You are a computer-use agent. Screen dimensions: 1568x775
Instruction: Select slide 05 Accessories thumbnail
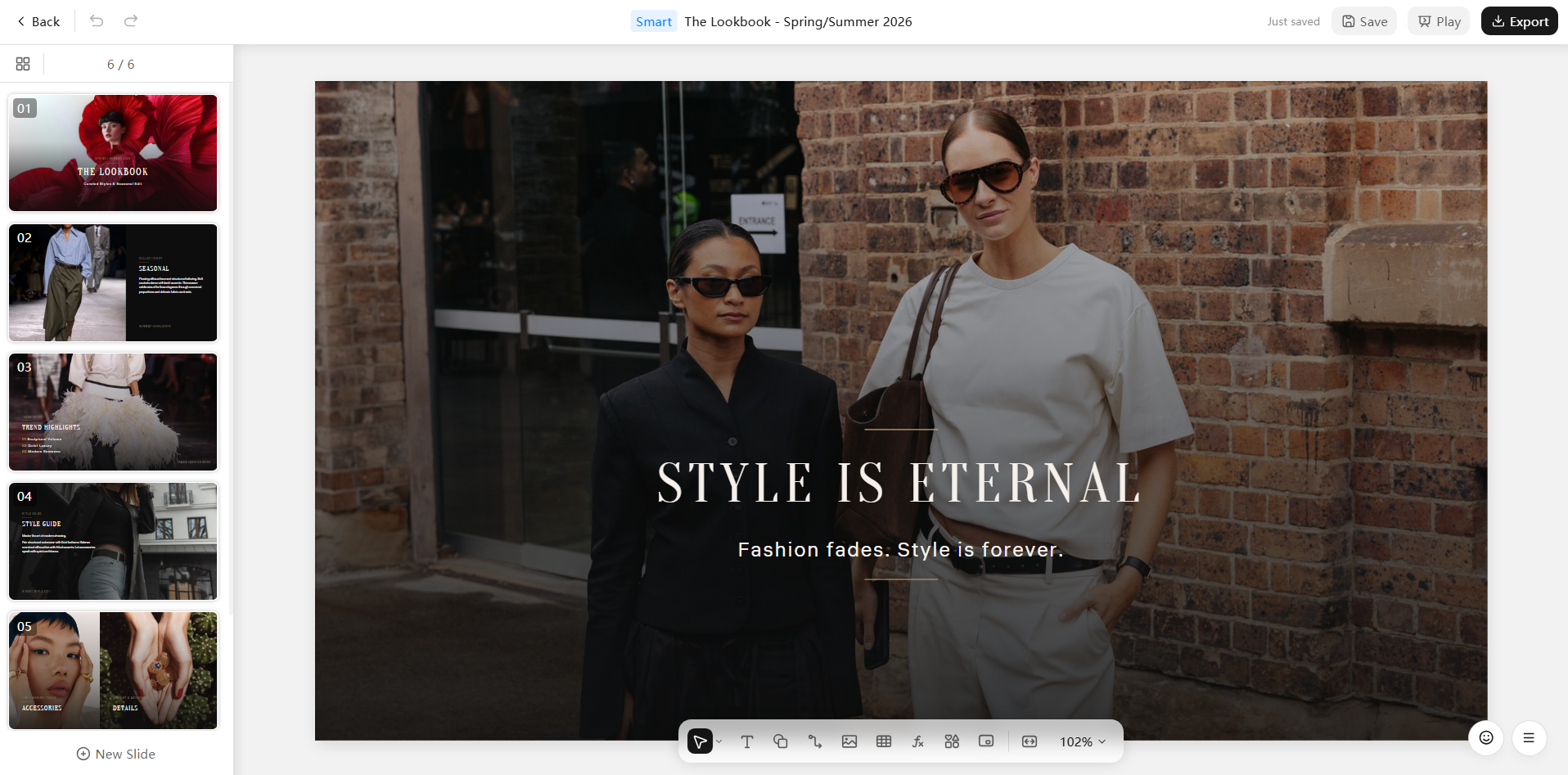113,670
